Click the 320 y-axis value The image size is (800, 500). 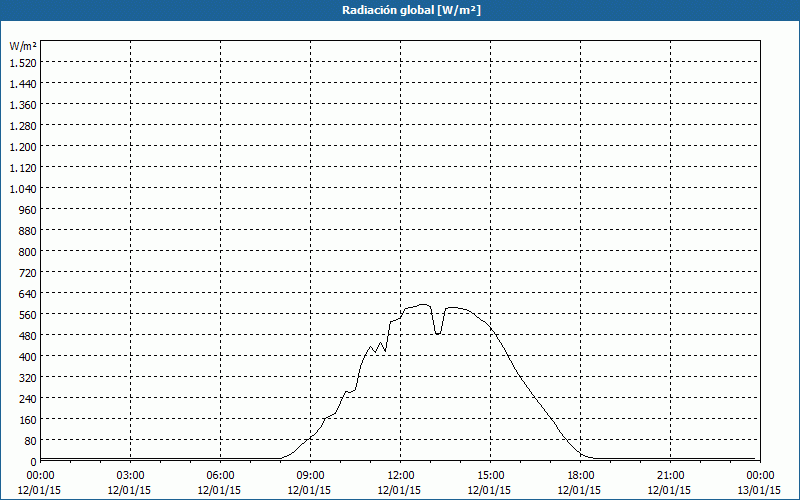(x=30, y=378)
